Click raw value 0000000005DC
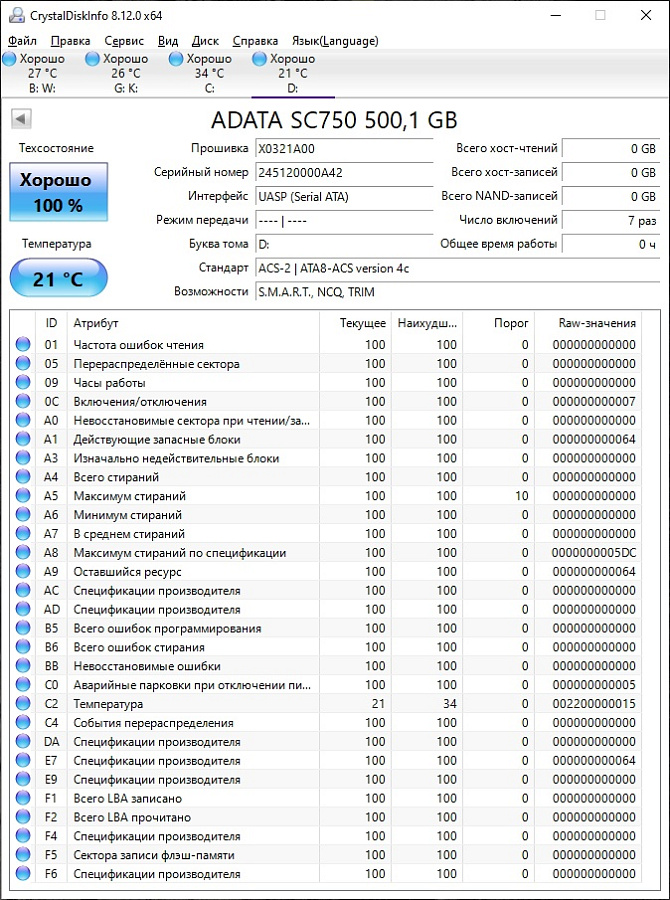670x900 pixels. point(594,553)
